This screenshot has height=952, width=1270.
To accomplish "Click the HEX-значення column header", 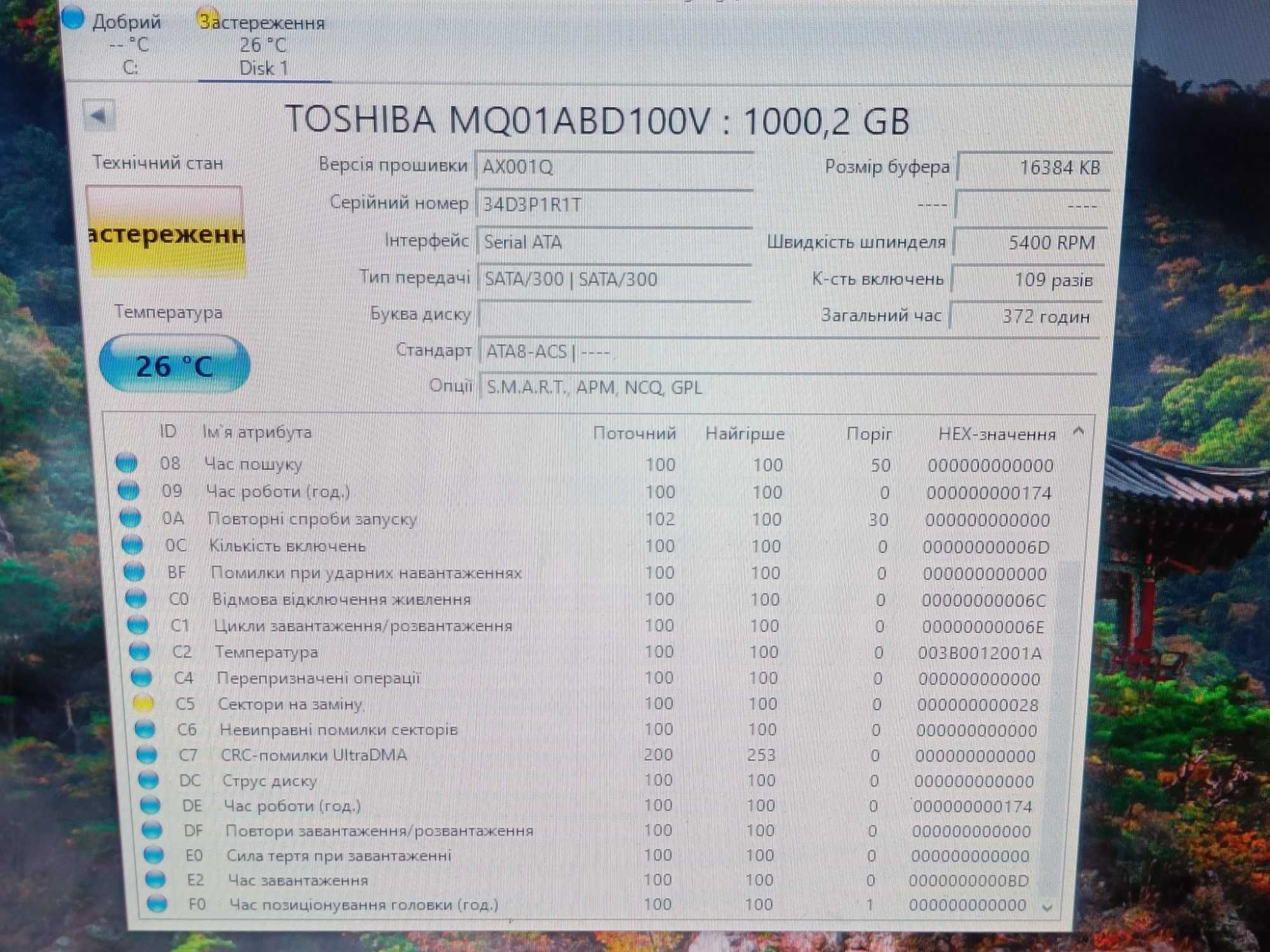I will coord(997,435).
